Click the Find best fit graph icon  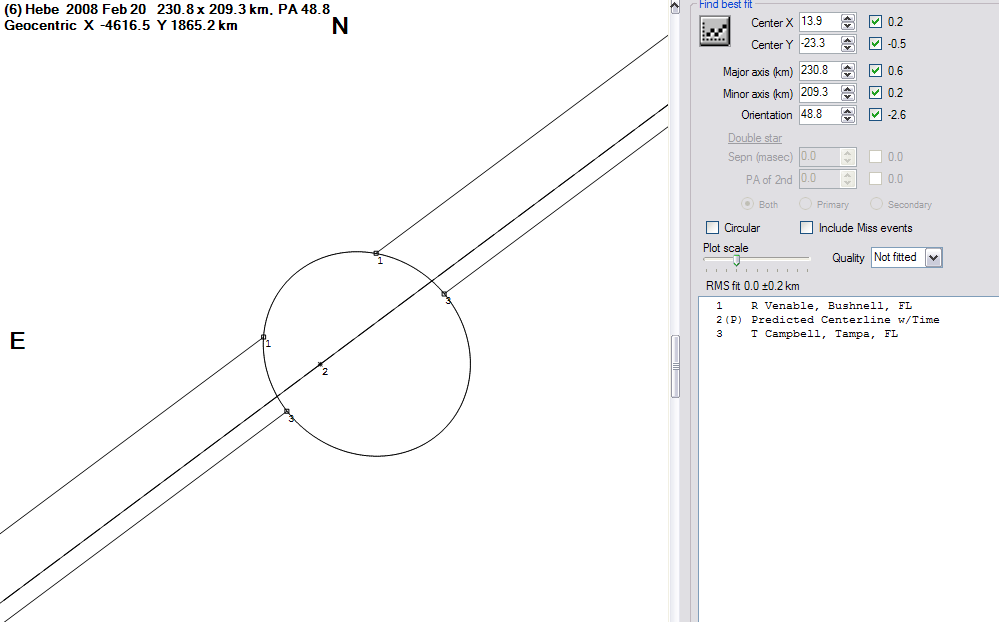(x=714, y=31)
